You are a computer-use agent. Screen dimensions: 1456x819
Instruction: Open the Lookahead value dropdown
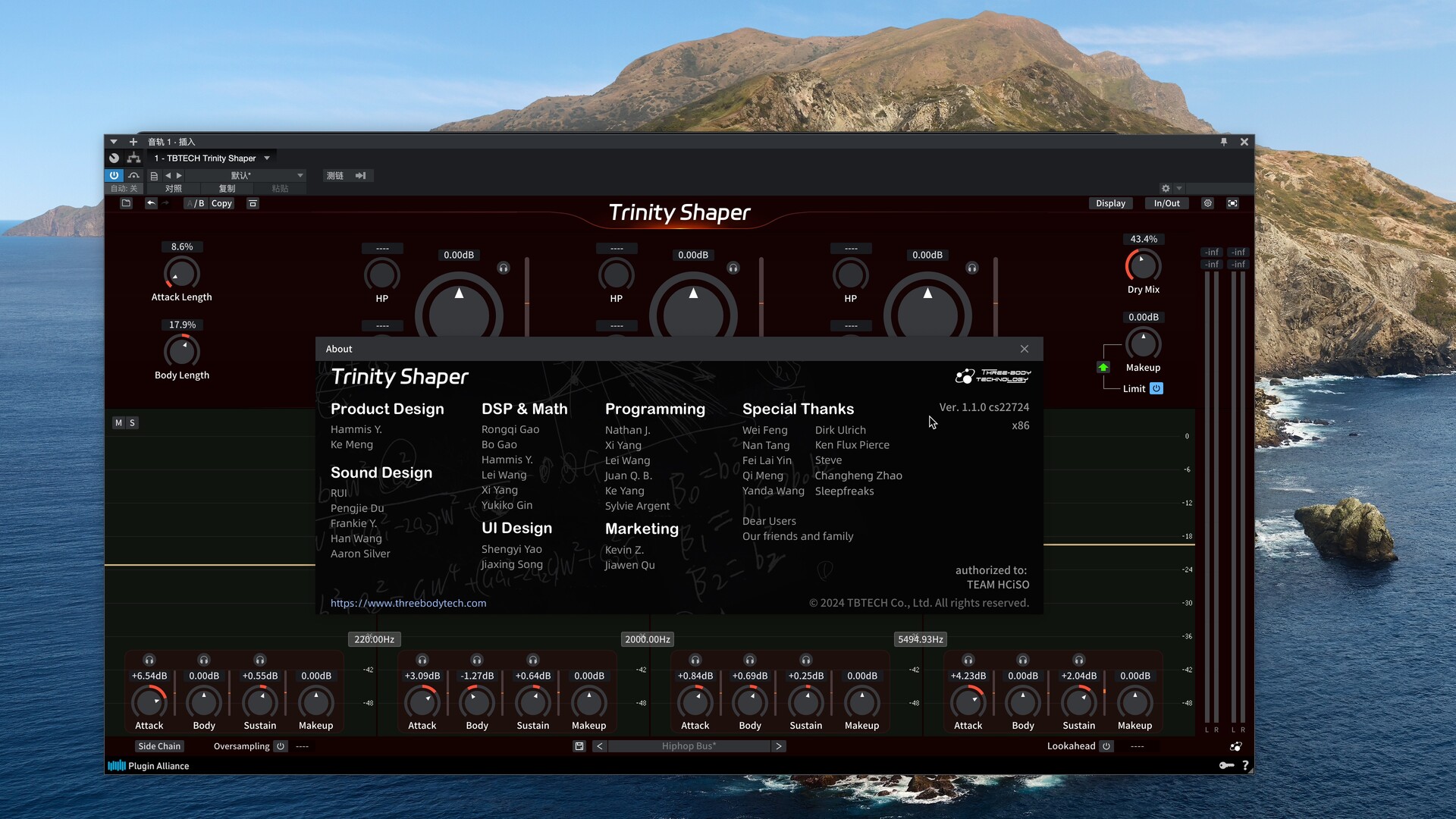point(1137,746)
